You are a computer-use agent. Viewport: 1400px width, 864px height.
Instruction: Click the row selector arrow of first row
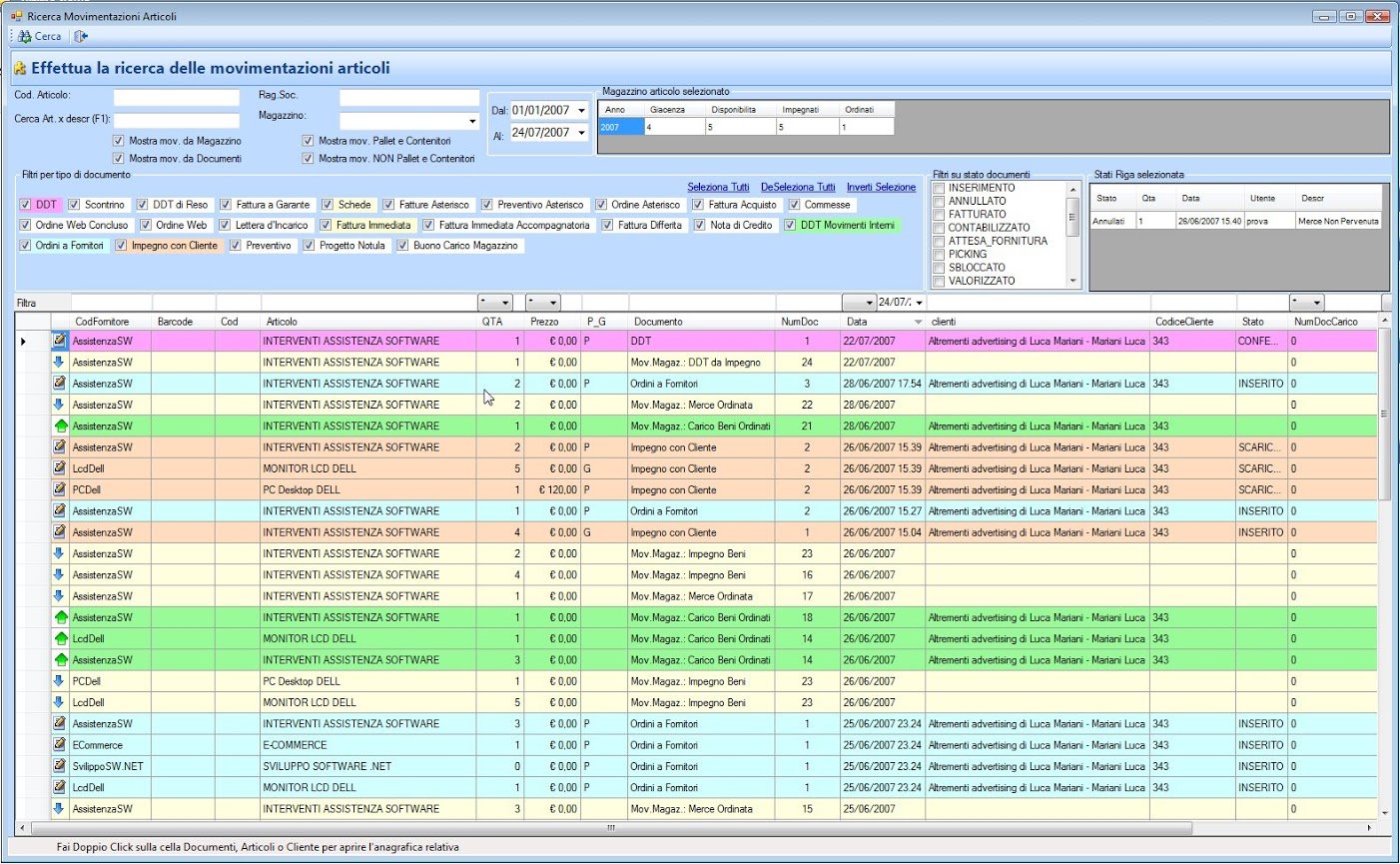point(24,342)
